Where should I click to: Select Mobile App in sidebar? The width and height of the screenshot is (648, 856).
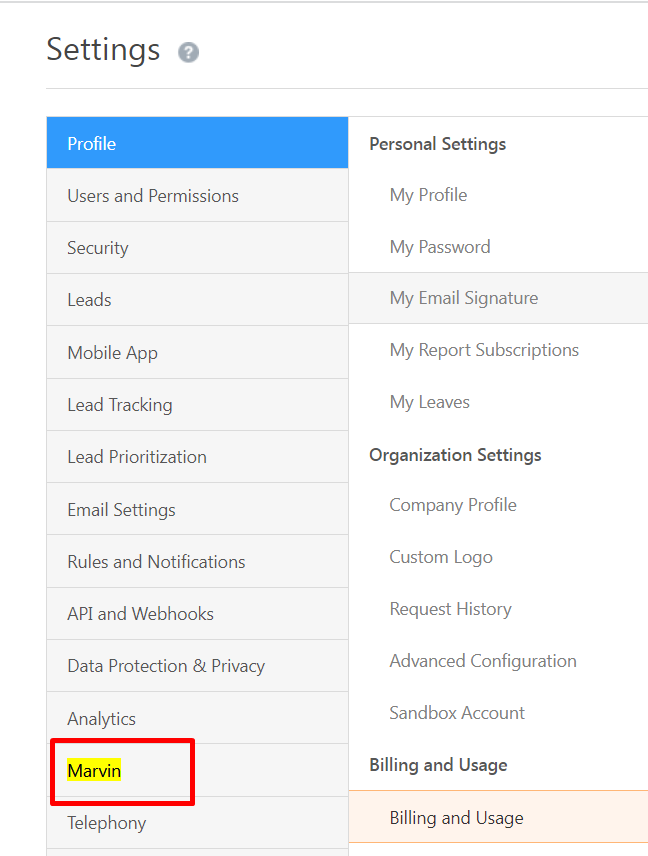(x=112, y=353)
